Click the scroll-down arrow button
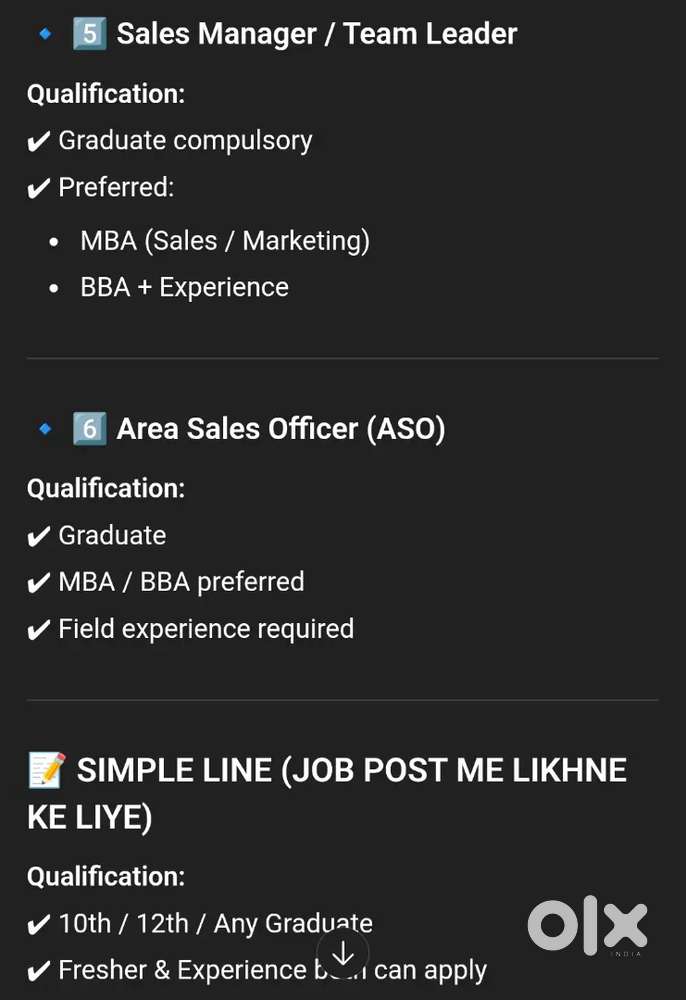Screen dimensions: 686x1000 pos(343,953)
